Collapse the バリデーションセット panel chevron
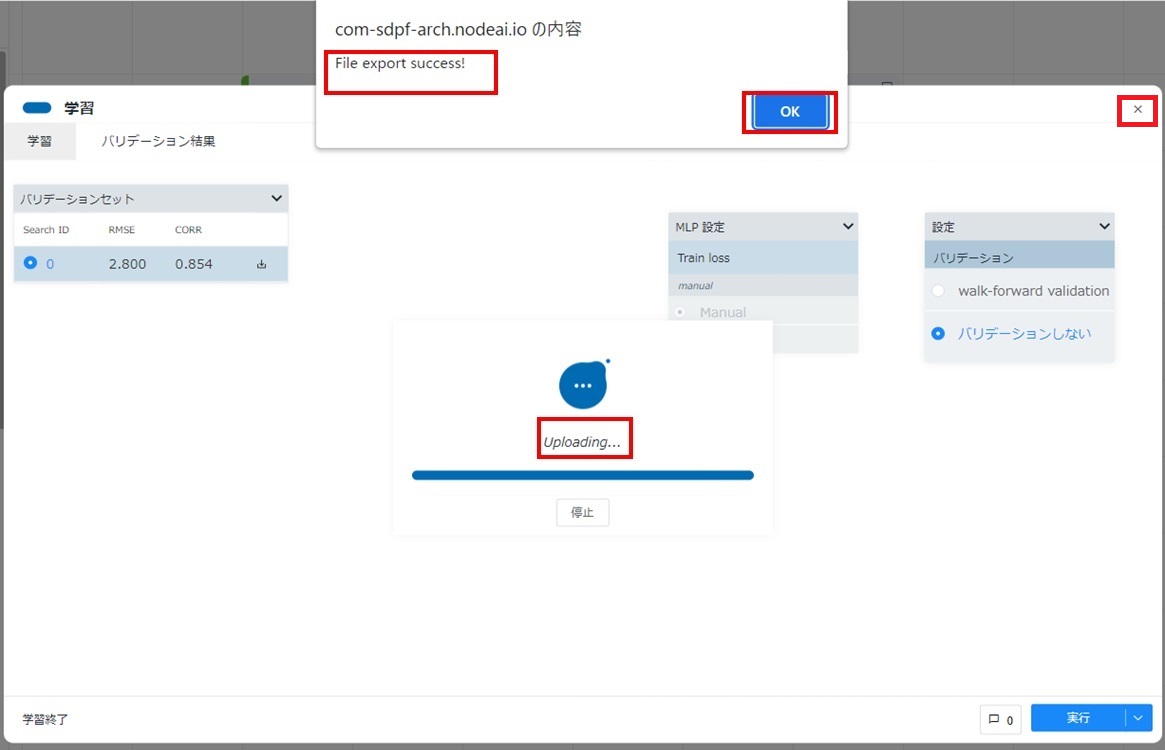 pos(276,198)
